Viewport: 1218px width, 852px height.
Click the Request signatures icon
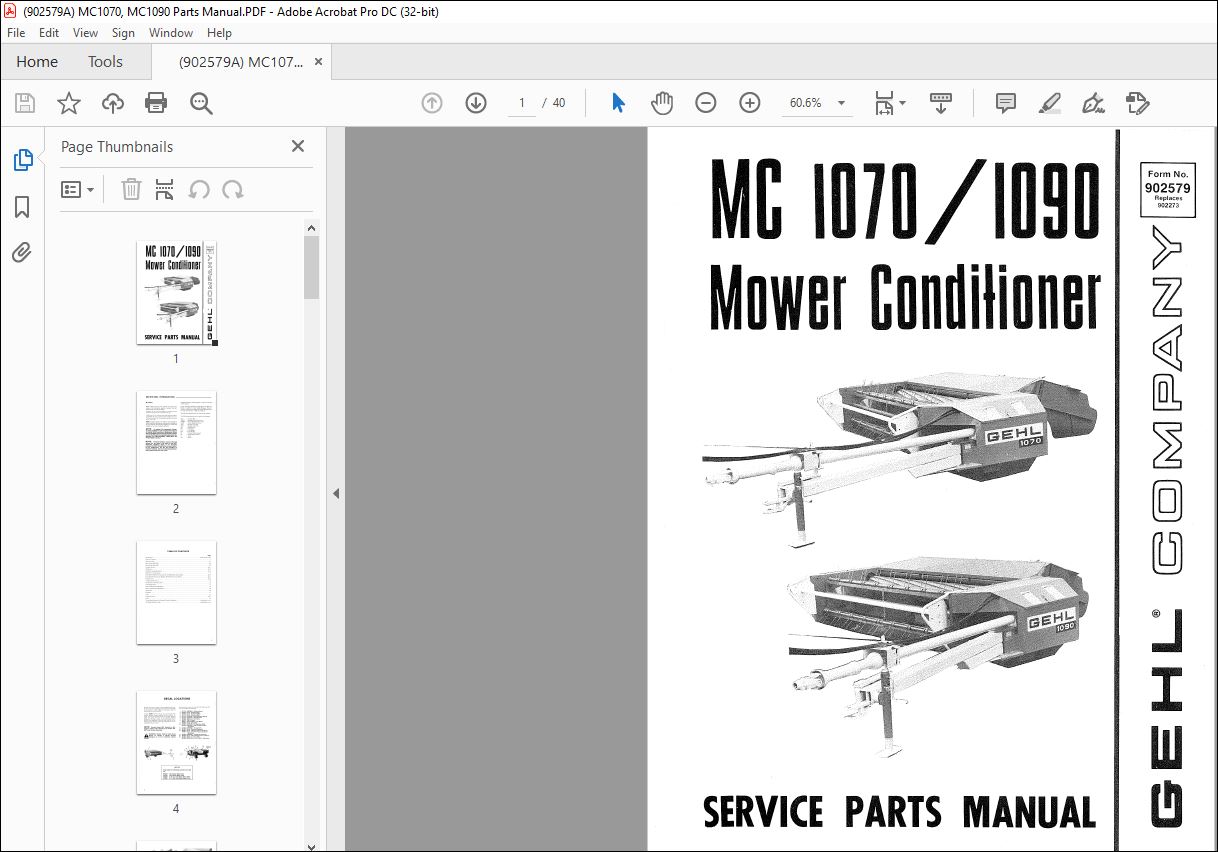1138,103
